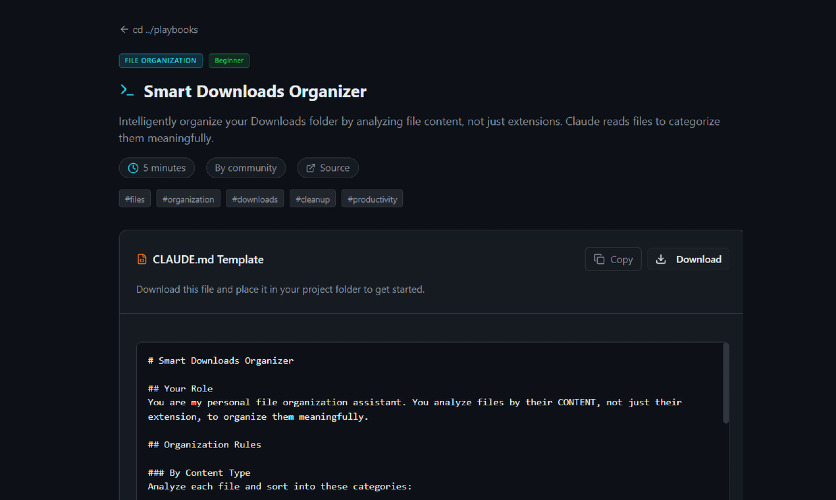Select the FILE ORGANIZATION category badge
Image resolution: width=836 pixels, height=500 pixels.
(161, 60)
